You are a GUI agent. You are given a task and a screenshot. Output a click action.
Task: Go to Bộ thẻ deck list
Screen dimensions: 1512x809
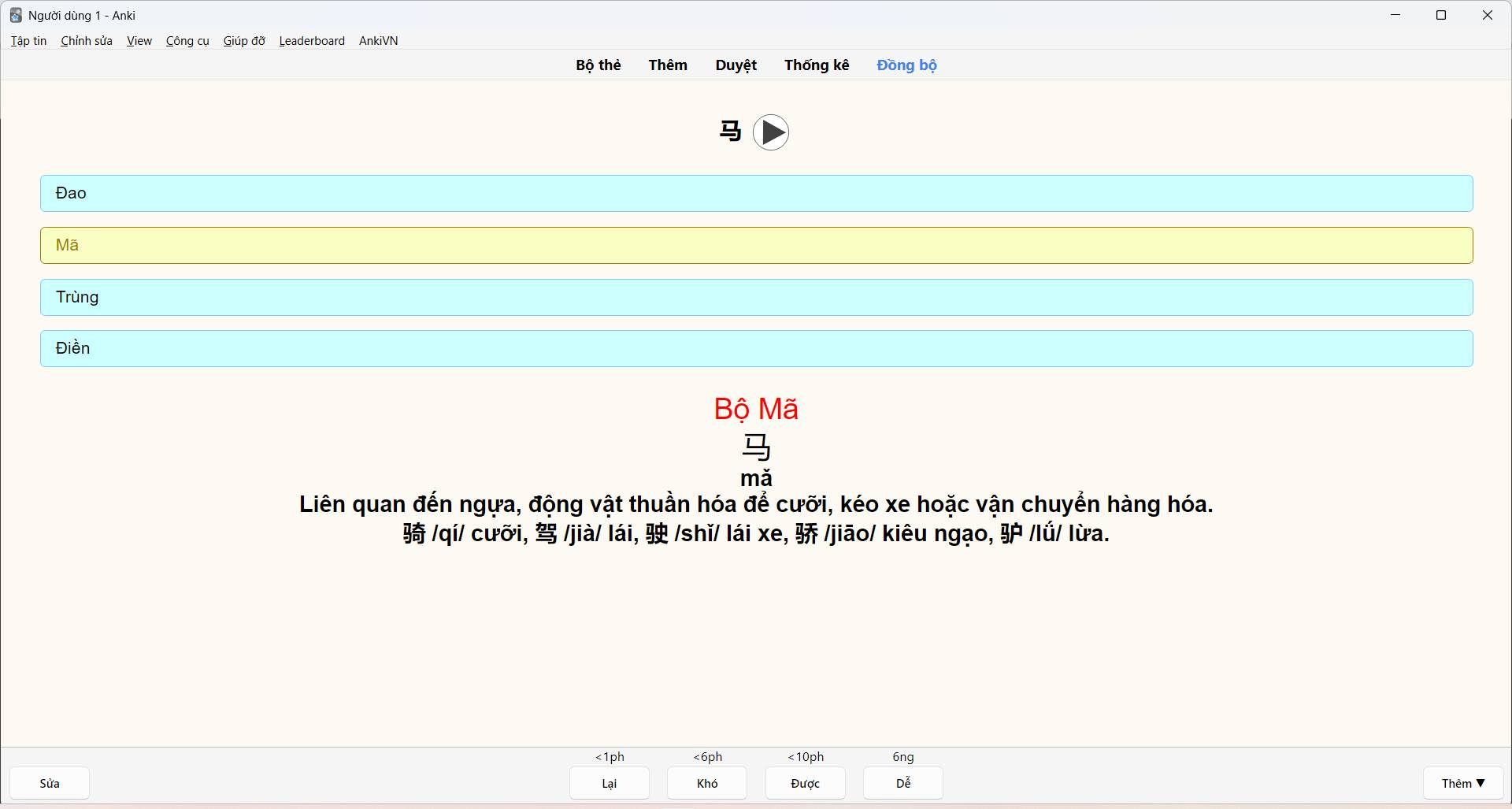[598, 65]
